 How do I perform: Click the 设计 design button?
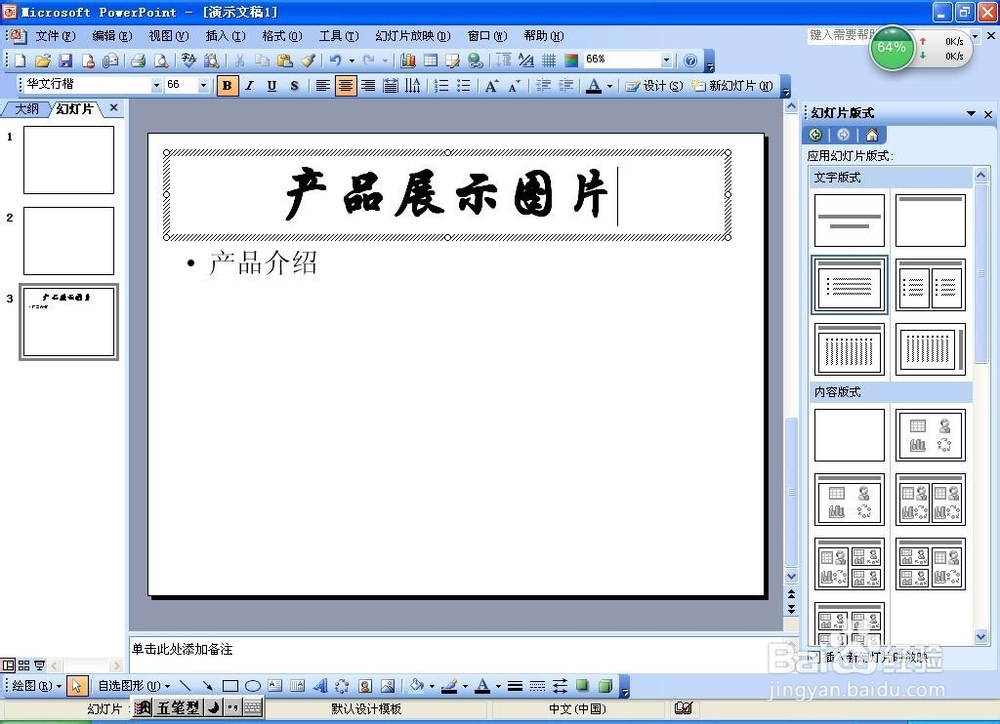tap(655, 85)
